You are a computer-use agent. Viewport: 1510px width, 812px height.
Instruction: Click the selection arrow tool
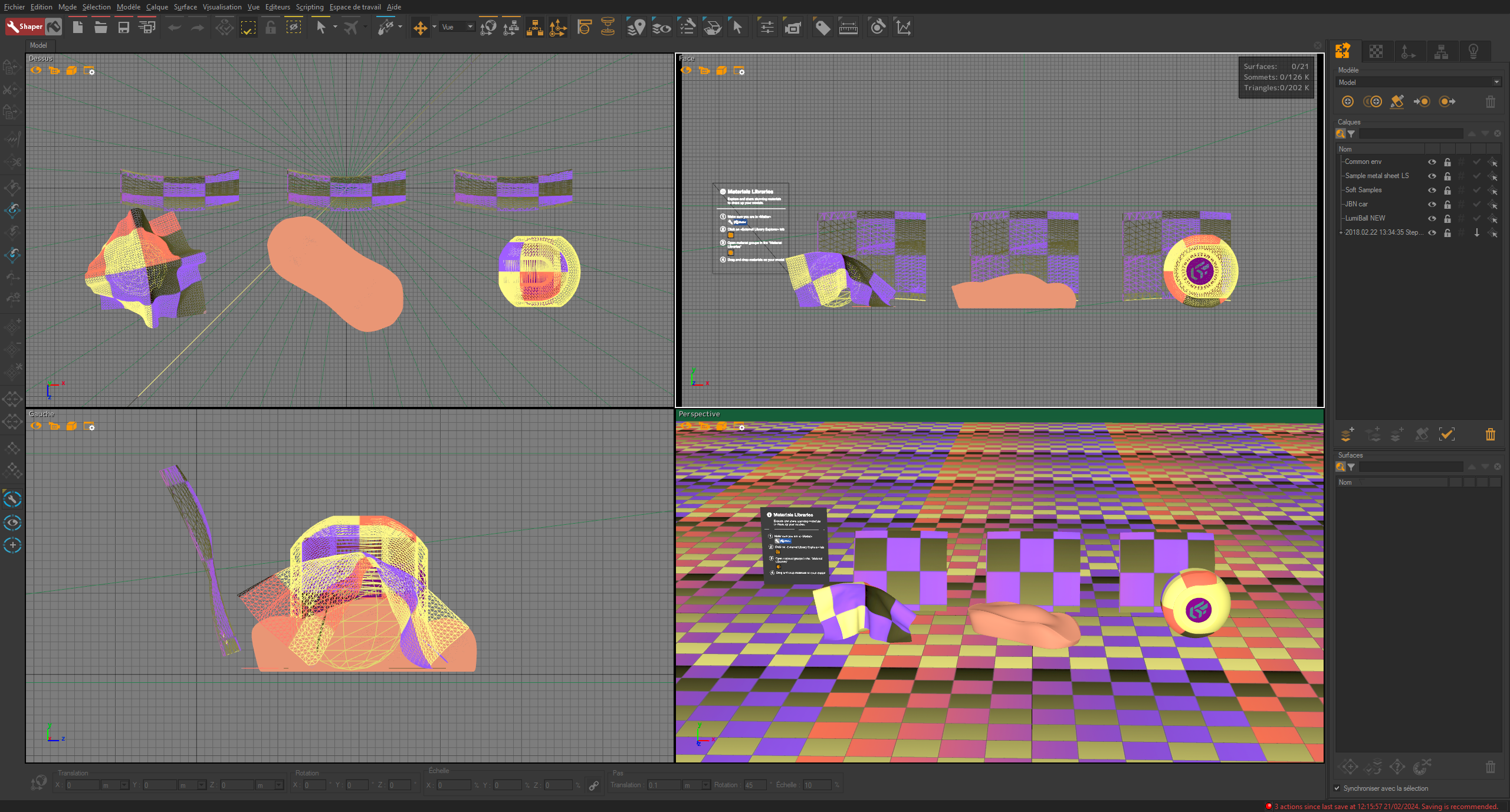click(320, 28)
